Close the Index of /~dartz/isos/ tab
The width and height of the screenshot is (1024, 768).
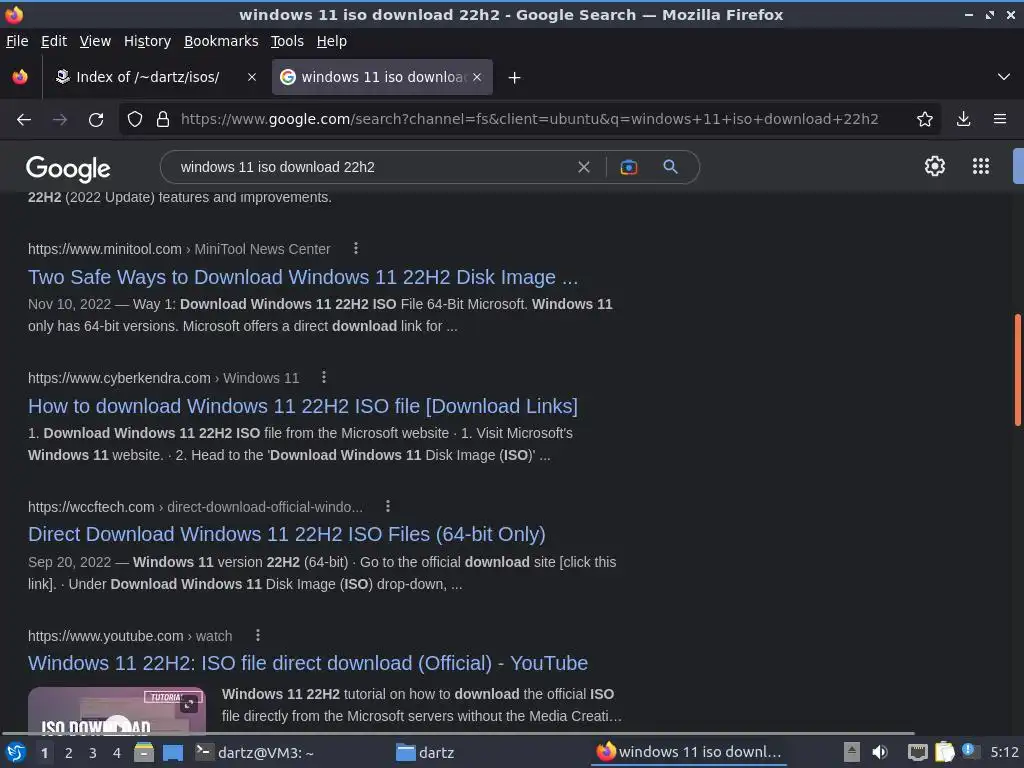click(252, 77)
